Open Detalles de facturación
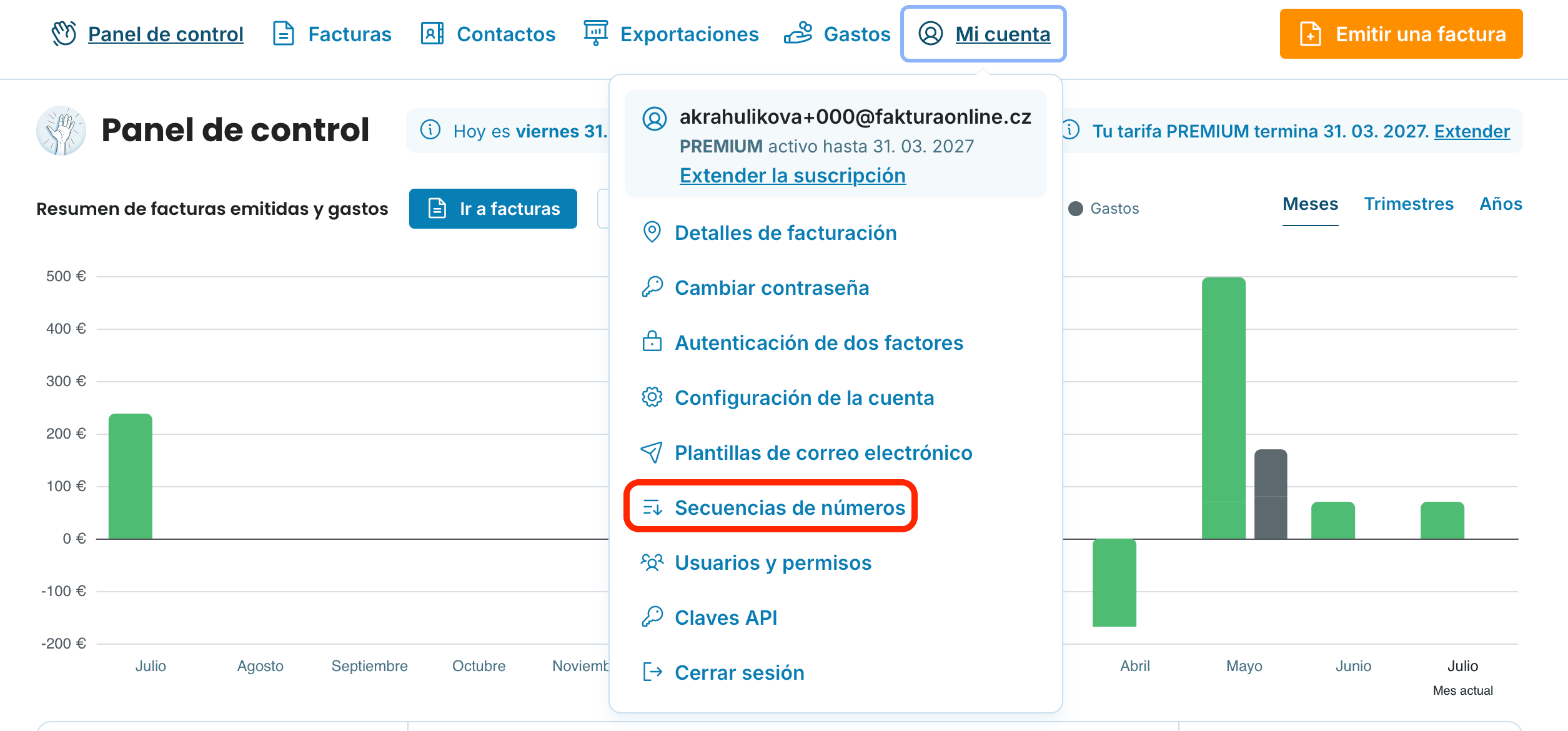Viewport: 1568px width, 731px height. (x=786, y=233)
